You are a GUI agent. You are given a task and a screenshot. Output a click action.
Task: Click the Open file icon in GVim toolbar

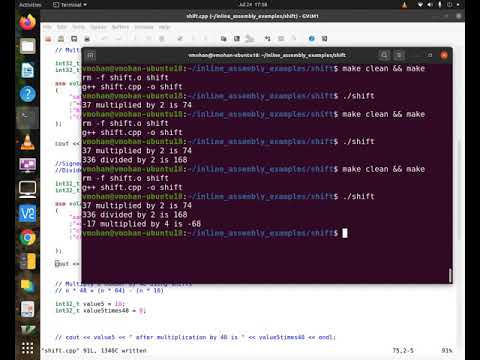tap(48, 39)
